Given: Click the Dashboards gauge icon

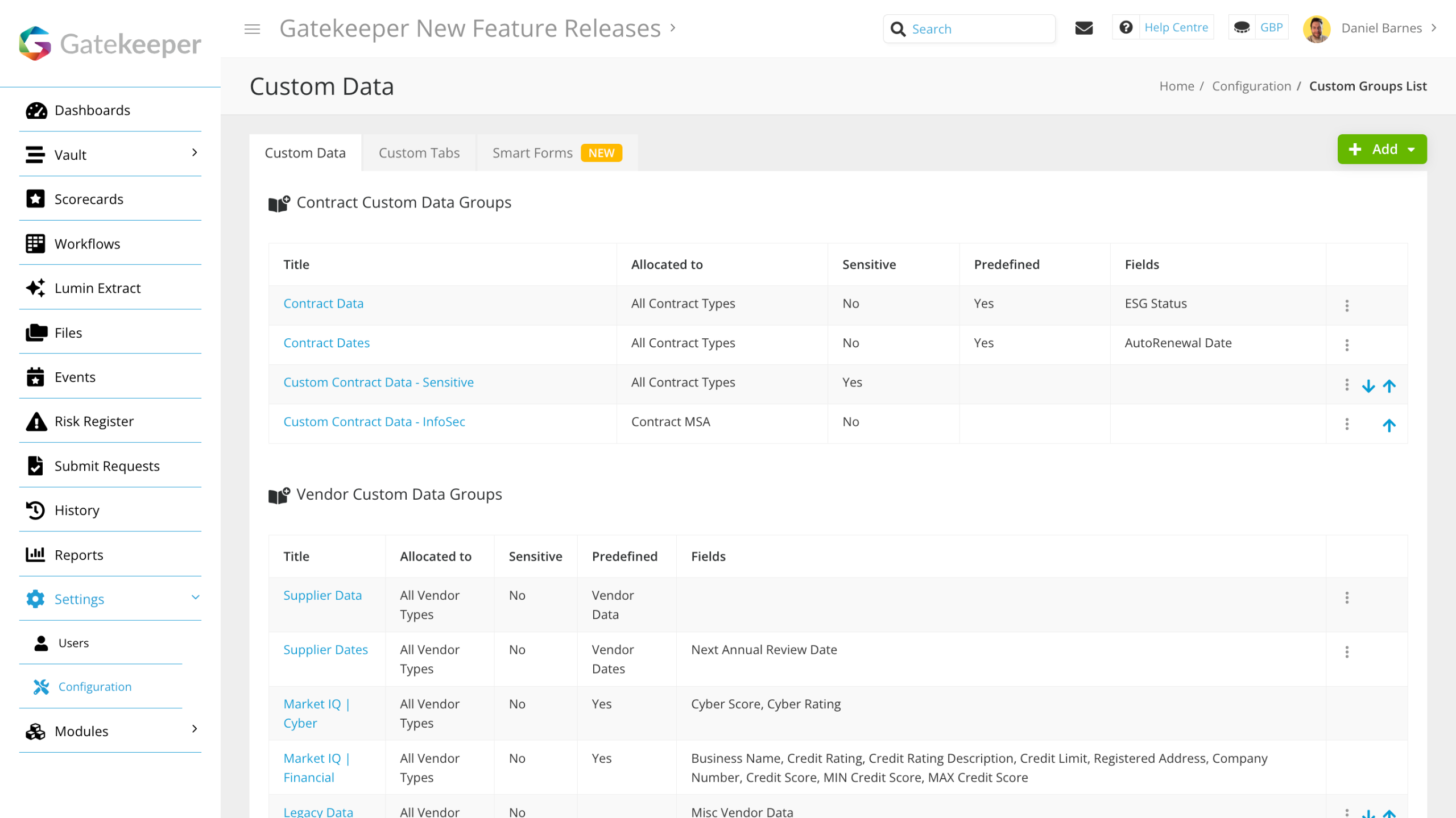Looking at the screenshot, I should tap(36, 110).
